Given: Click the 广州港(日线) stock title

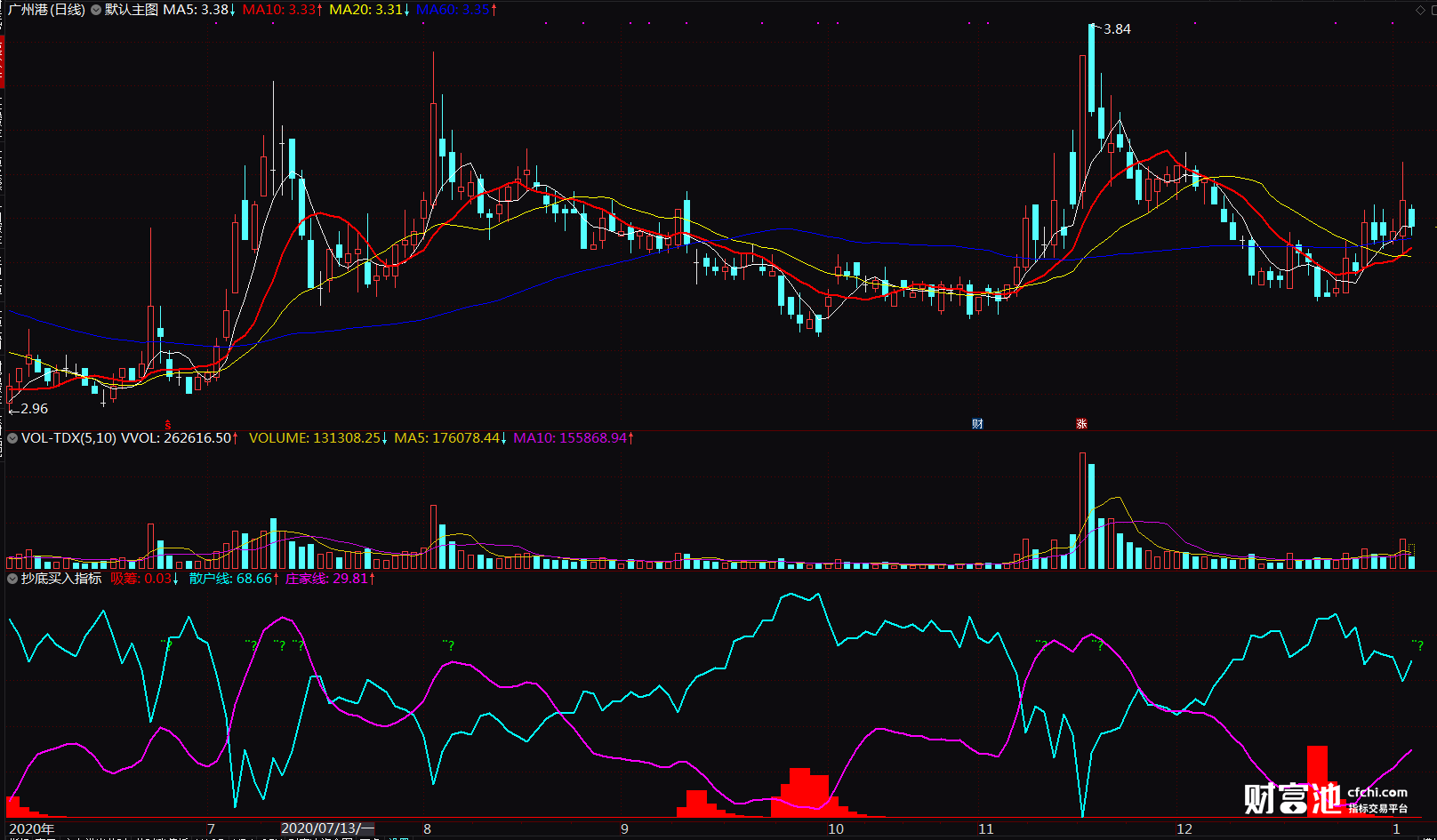Looking at the screenshot, I should click(x=47, y=10).
